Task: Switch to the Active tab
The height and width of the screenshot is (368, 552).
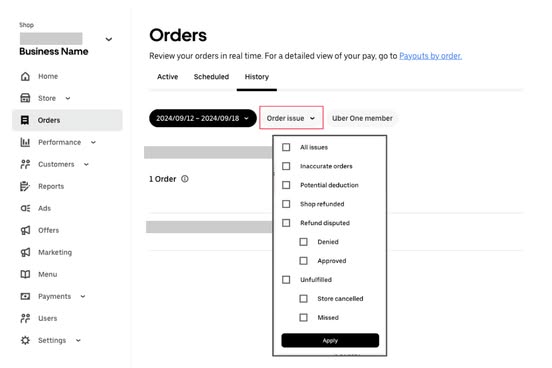Action: pos(168,77)
